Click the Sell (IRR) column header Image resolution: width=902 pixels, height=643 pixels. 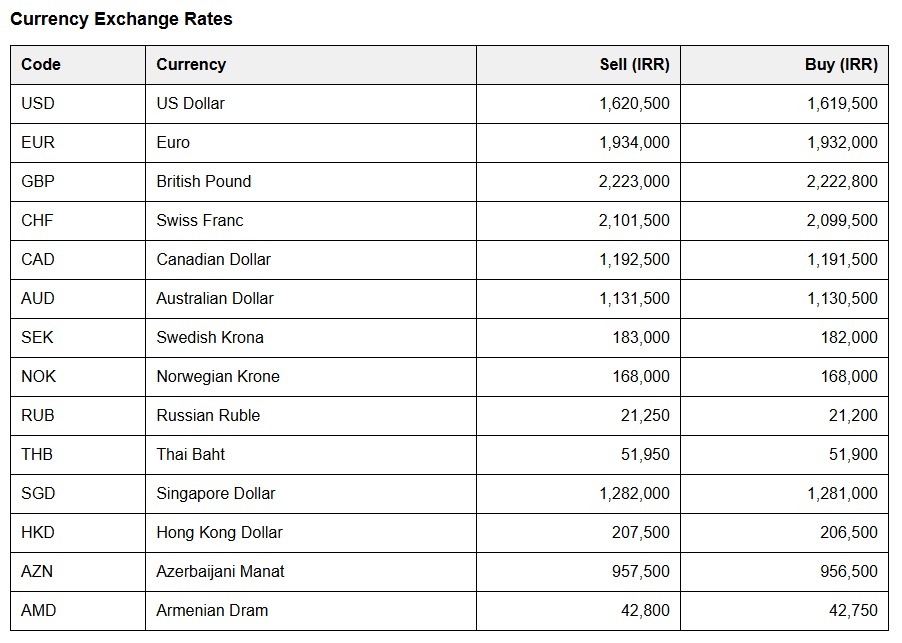point(634,65)
